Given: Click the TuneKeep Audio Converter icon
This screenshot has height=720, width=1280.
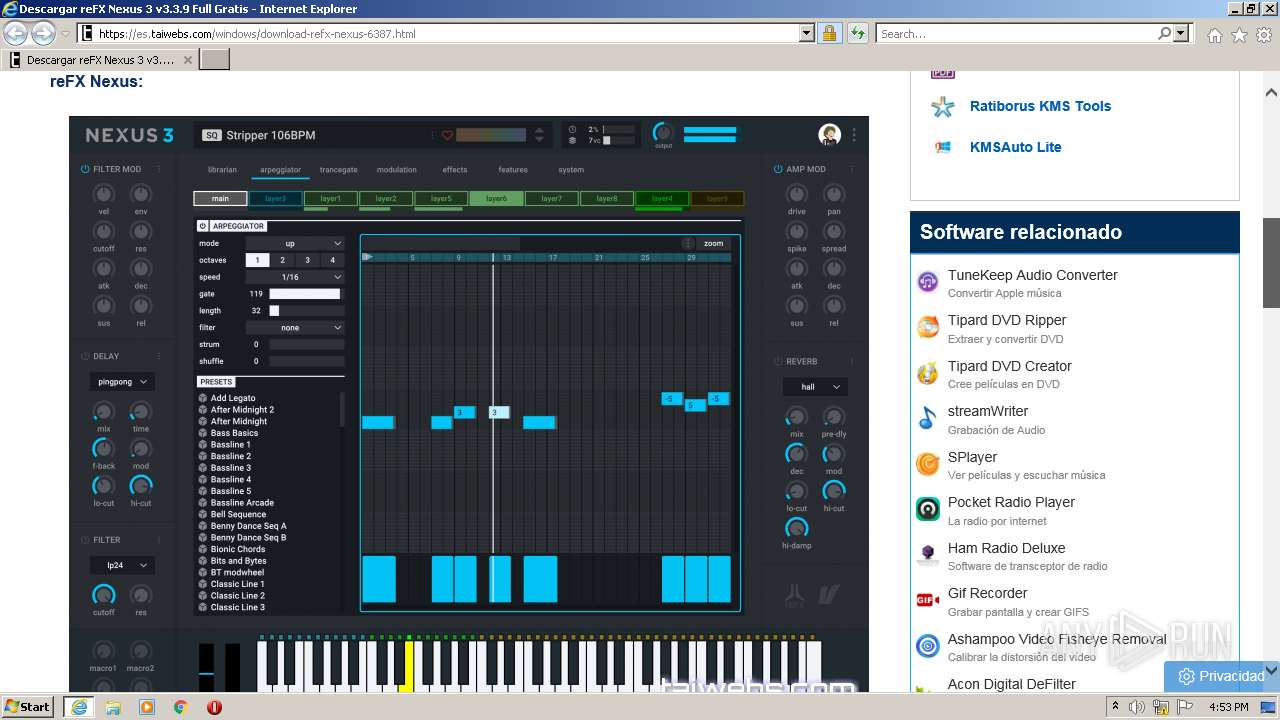Looking at the screenshot, I should point(928,282).
